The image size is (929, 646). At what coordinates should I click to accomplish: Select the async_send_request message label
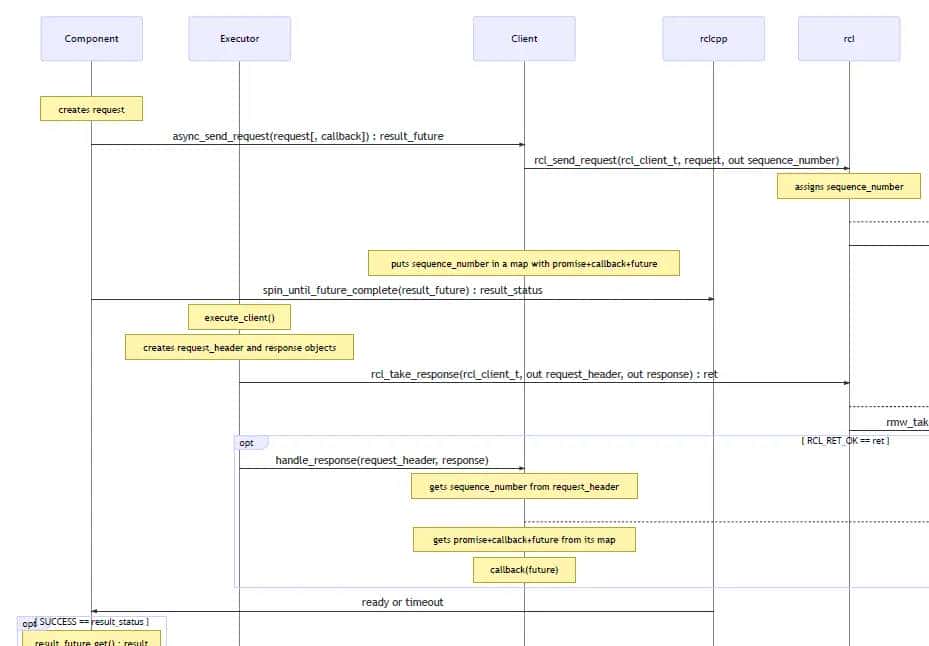pos(308,136)
